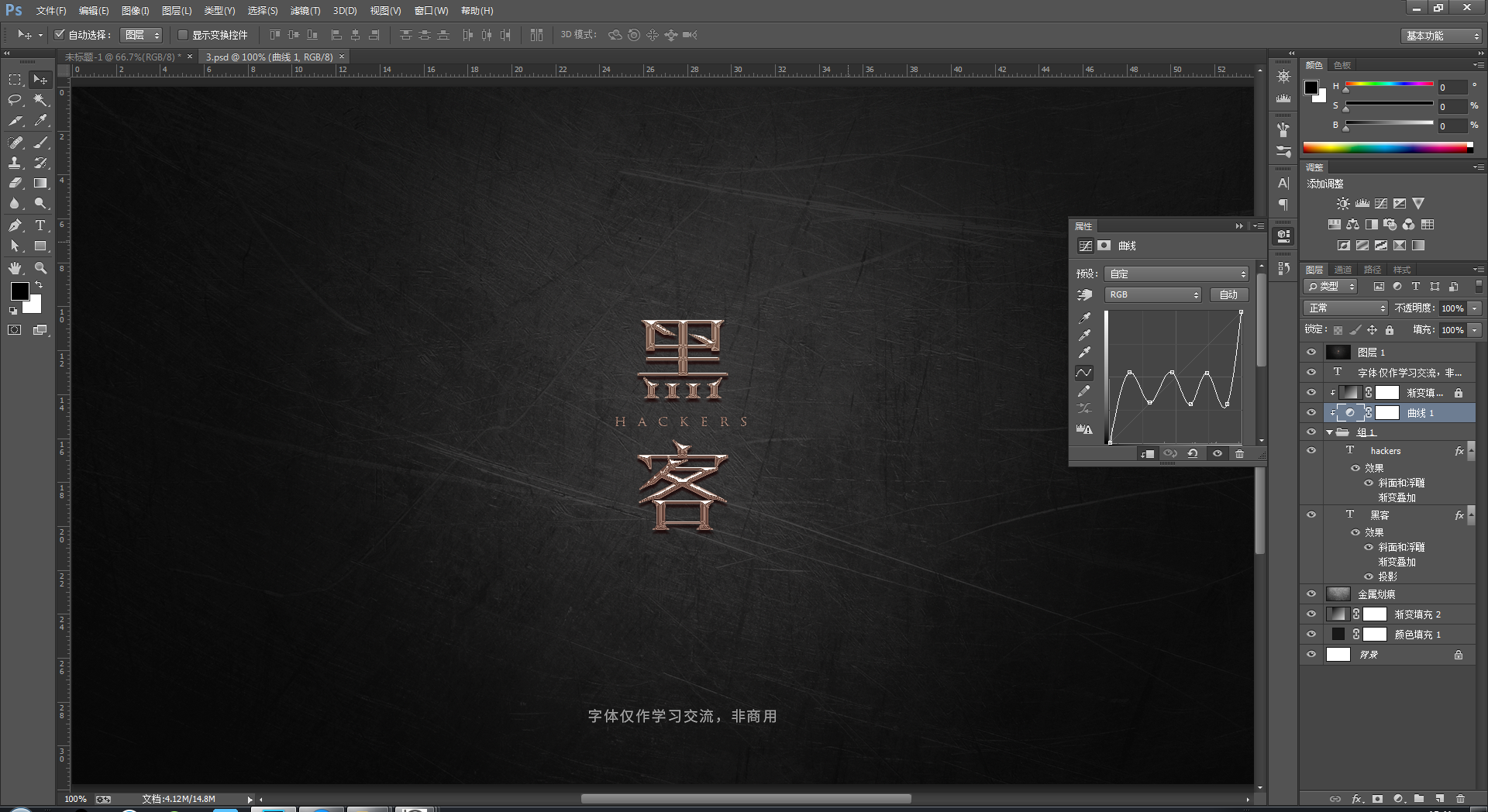Toggle Quick Mask mode icon

15,330
